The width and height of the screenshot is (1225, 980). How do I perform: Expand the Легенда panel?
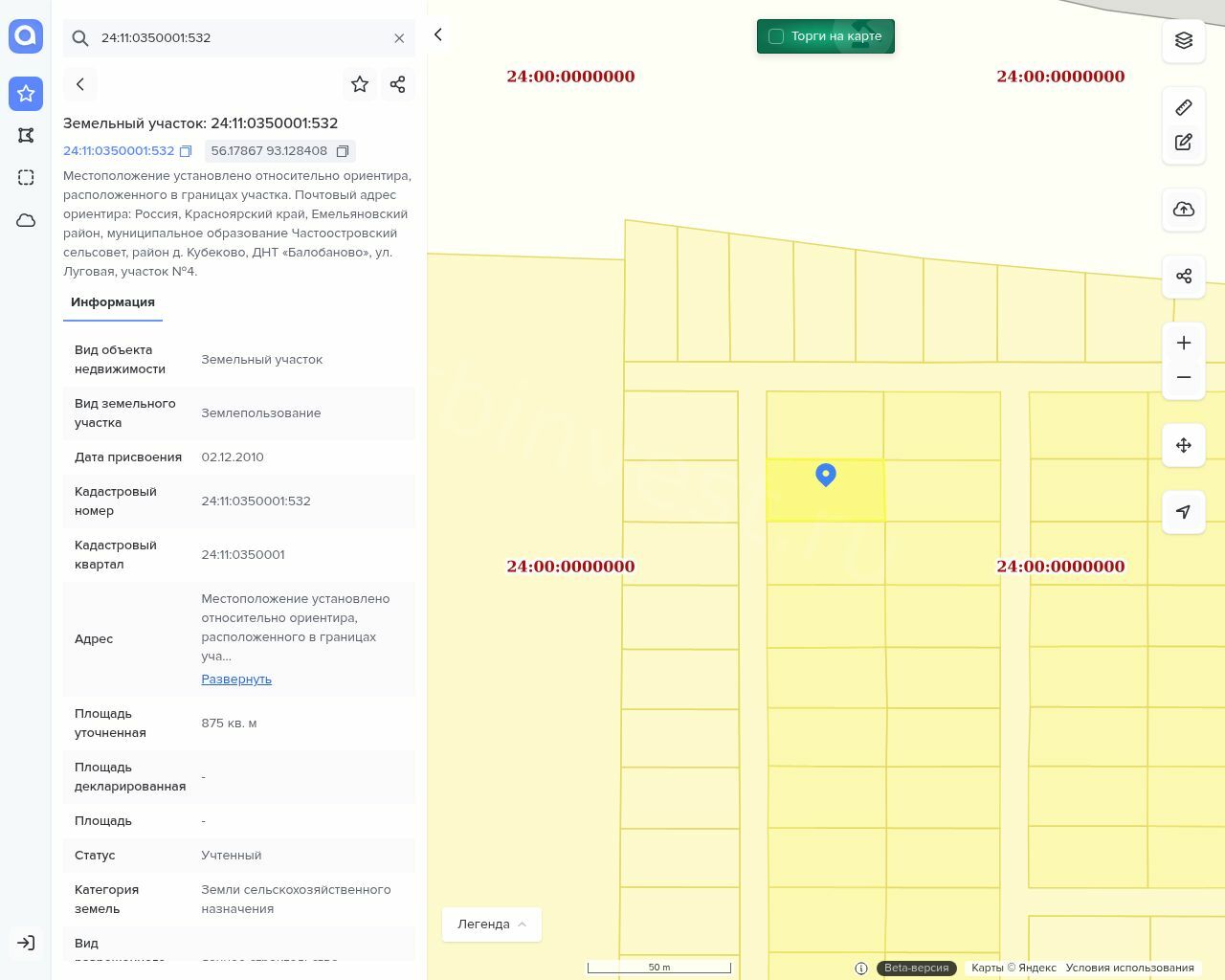coord(492,924)
